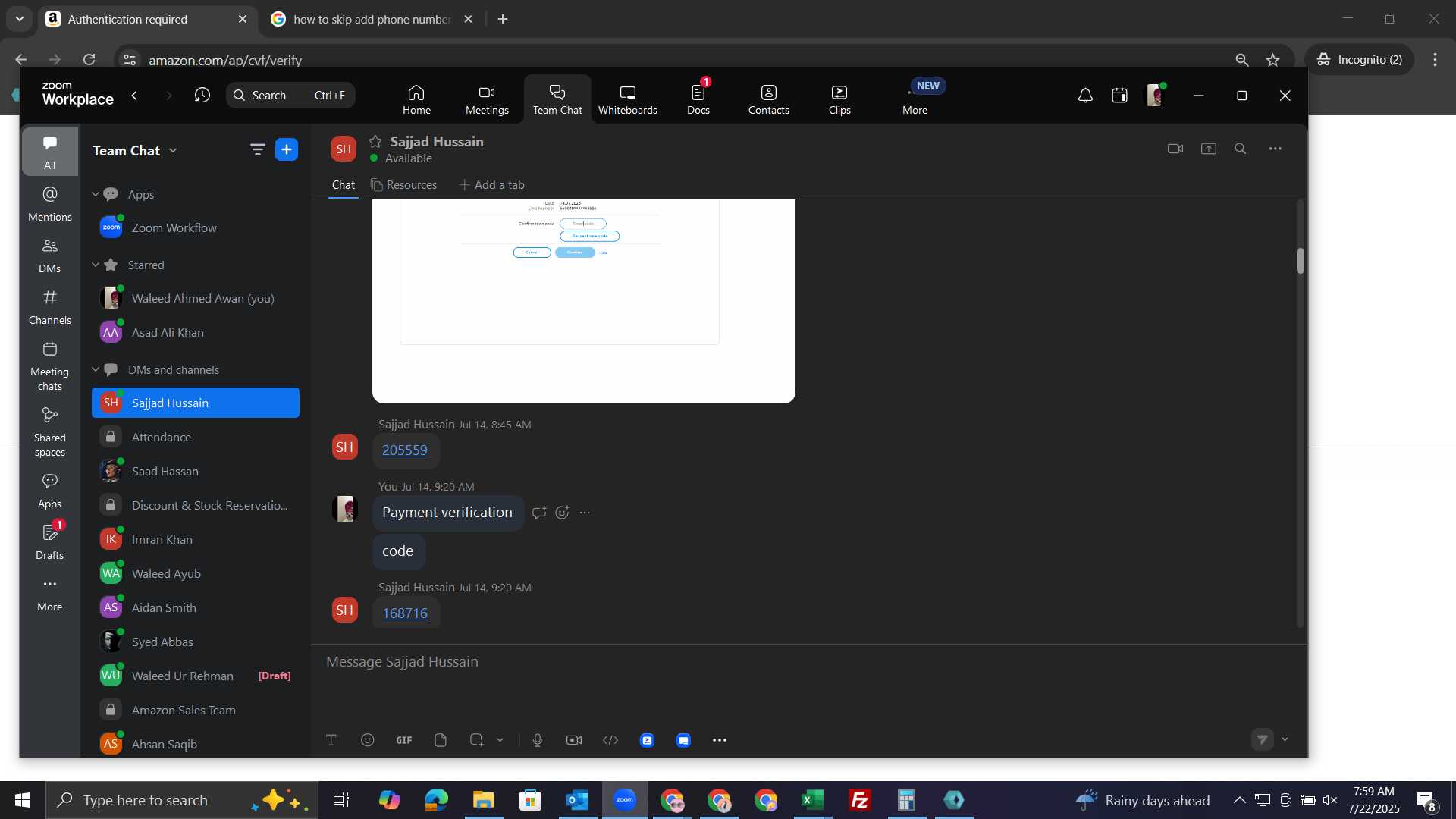Open the Contacts tab
Screen dimensions: 1456x819
coord(768,99)
